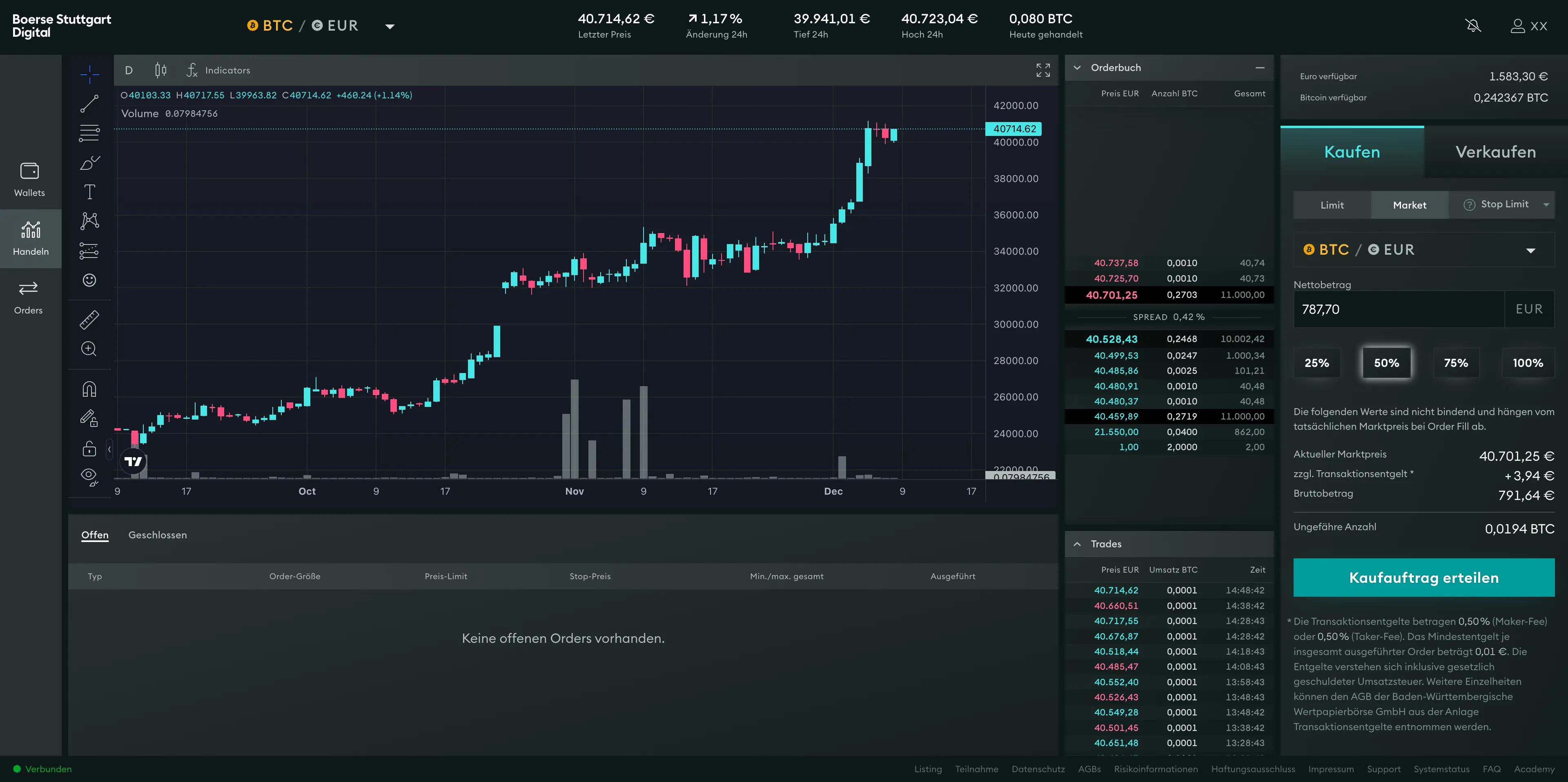Open the Orders section in the sidebar

tap(28, 298)
